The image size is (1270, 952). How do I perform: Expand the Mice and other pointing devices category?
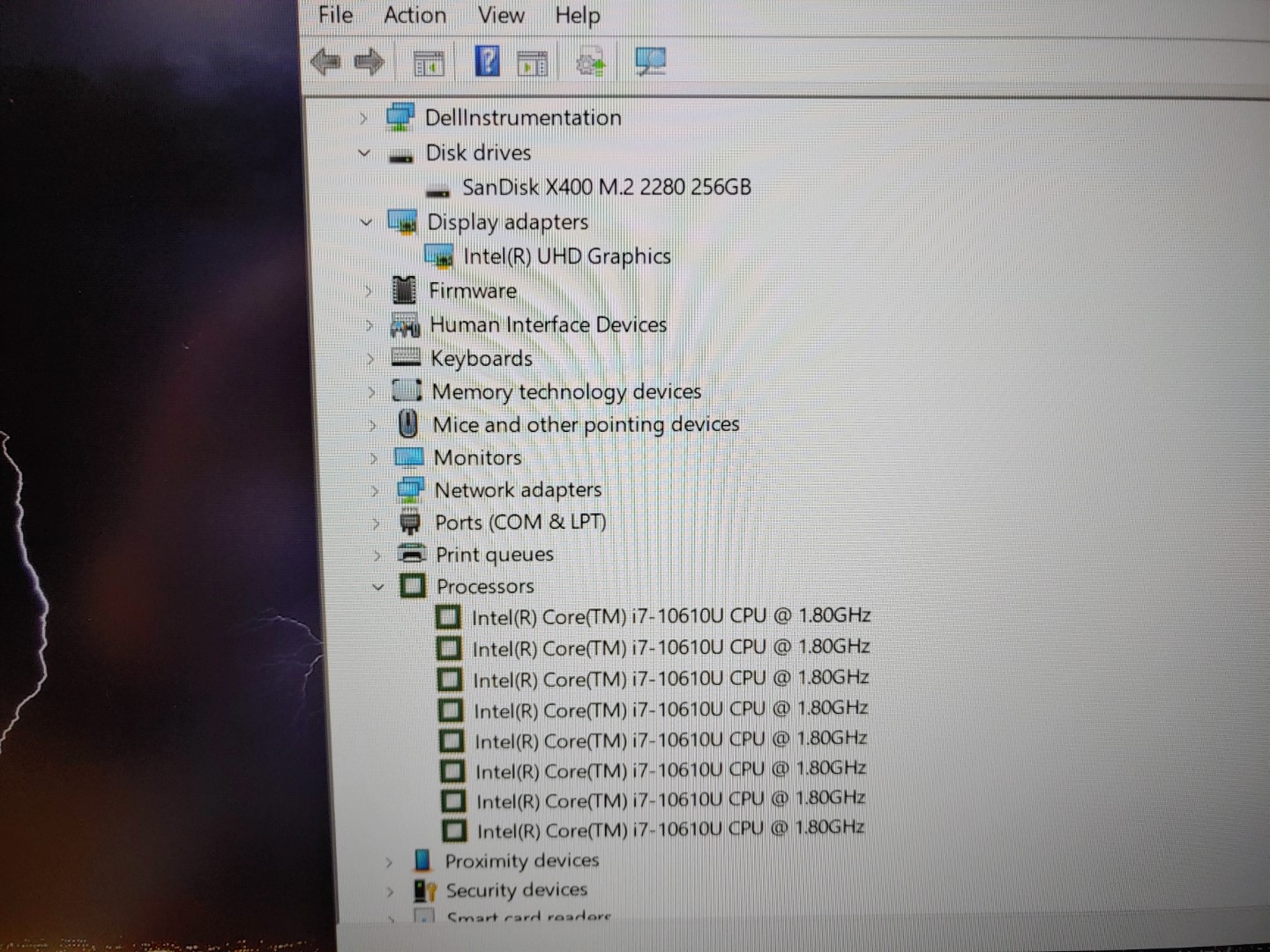click(372, 426)
